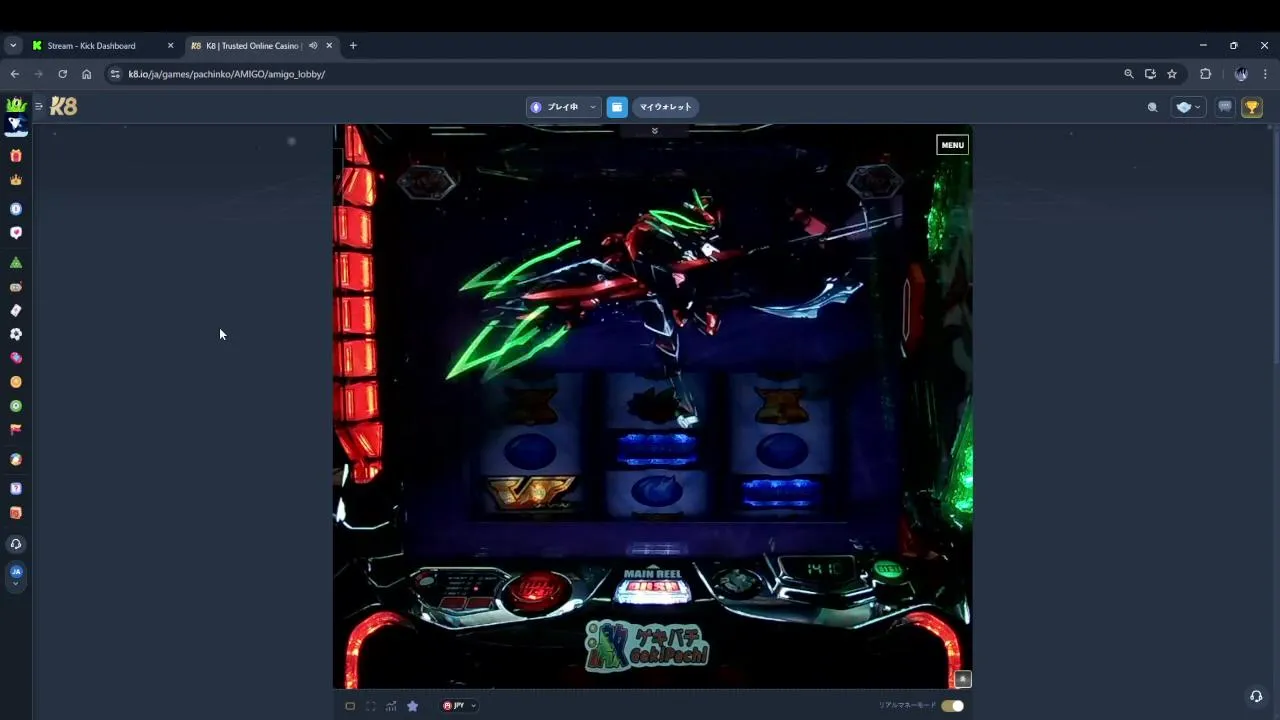Viewport: 1280px width, 720px height.
Task: Bookmark this page with the star icon
Action: (1172, 74)
